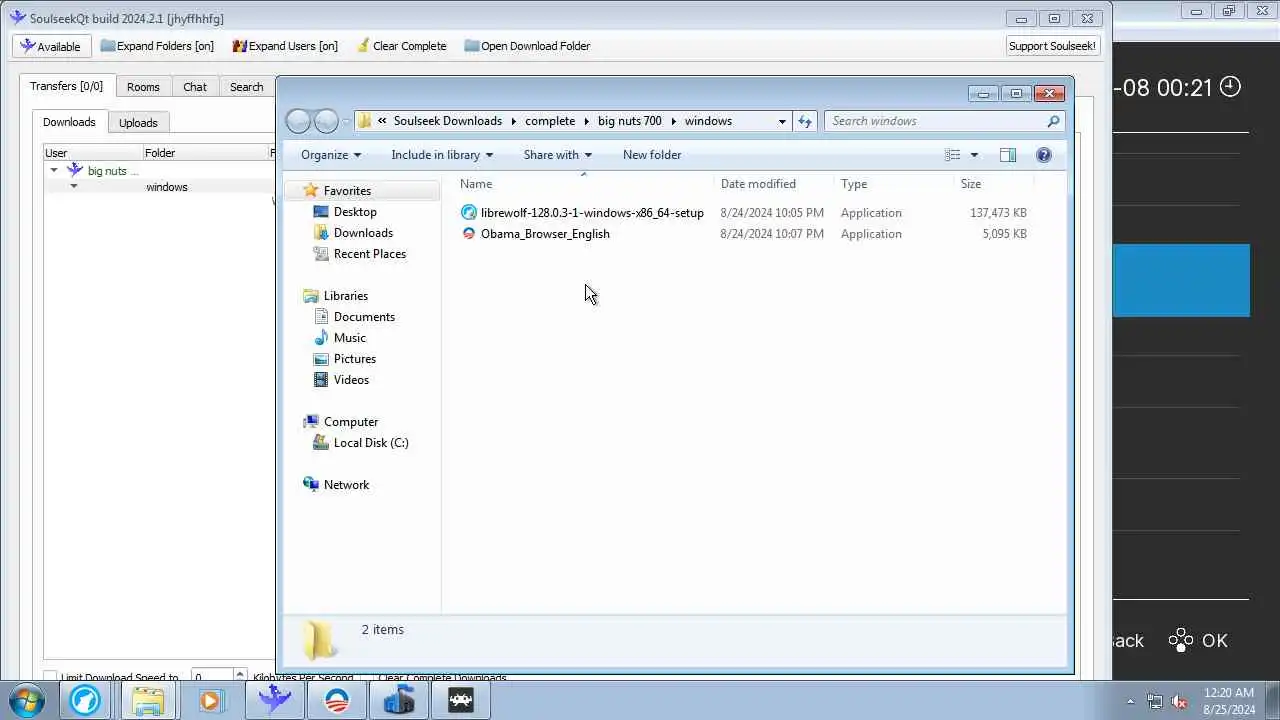This screenshot has height=720, width=1280.
Task: Open Libraries in navigation pane
Action: click(x=345, y=296)
